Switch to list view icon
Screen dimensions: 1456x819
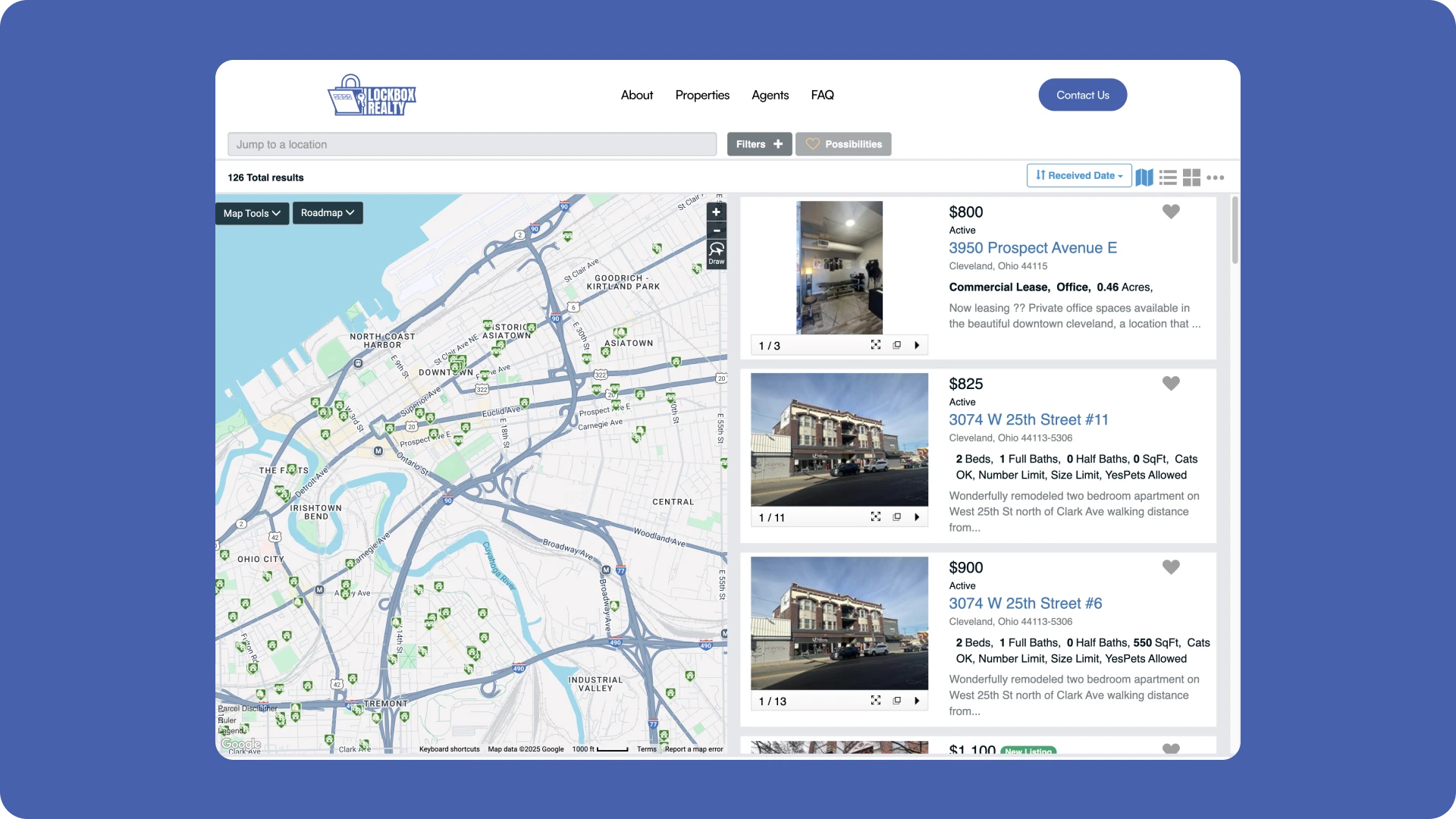1168,177
